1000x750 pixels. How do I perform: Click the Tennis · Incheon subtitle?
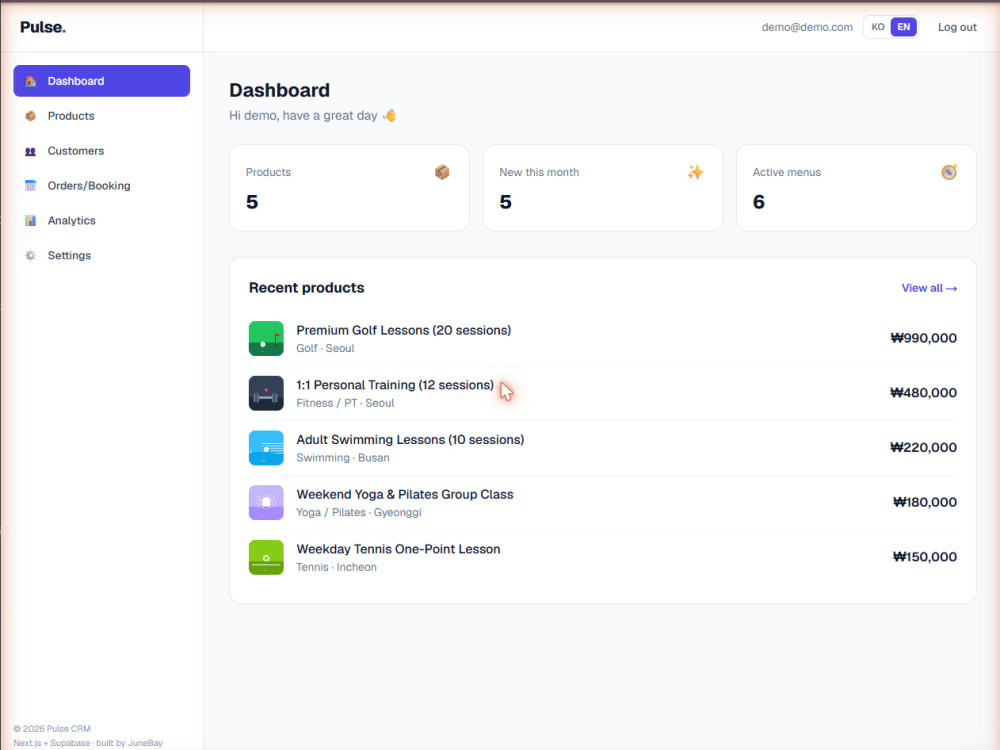[336, 568]
